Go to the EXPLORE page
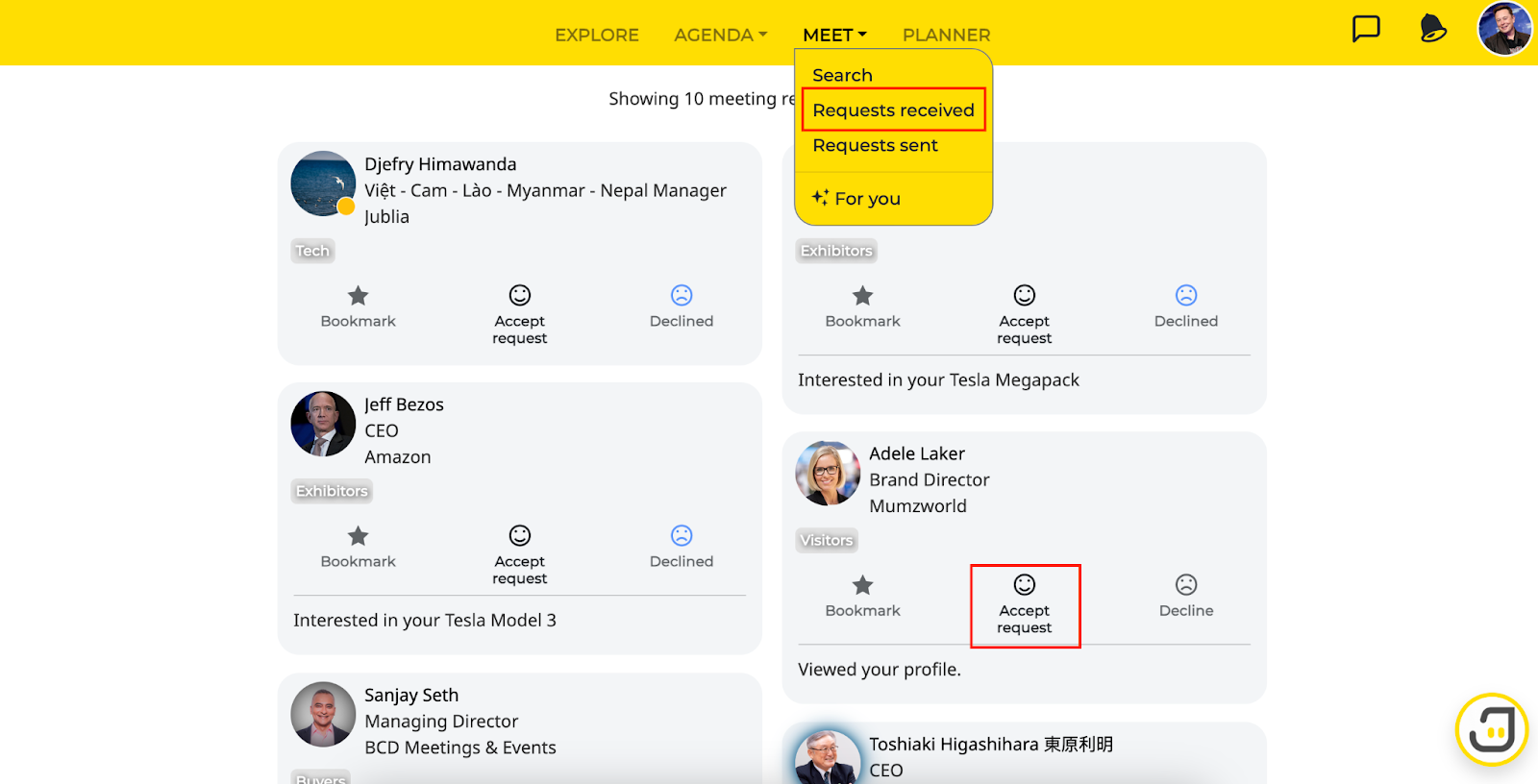Image resolution: width=1538 pixels, height=784 pixels. click(597, 35)
